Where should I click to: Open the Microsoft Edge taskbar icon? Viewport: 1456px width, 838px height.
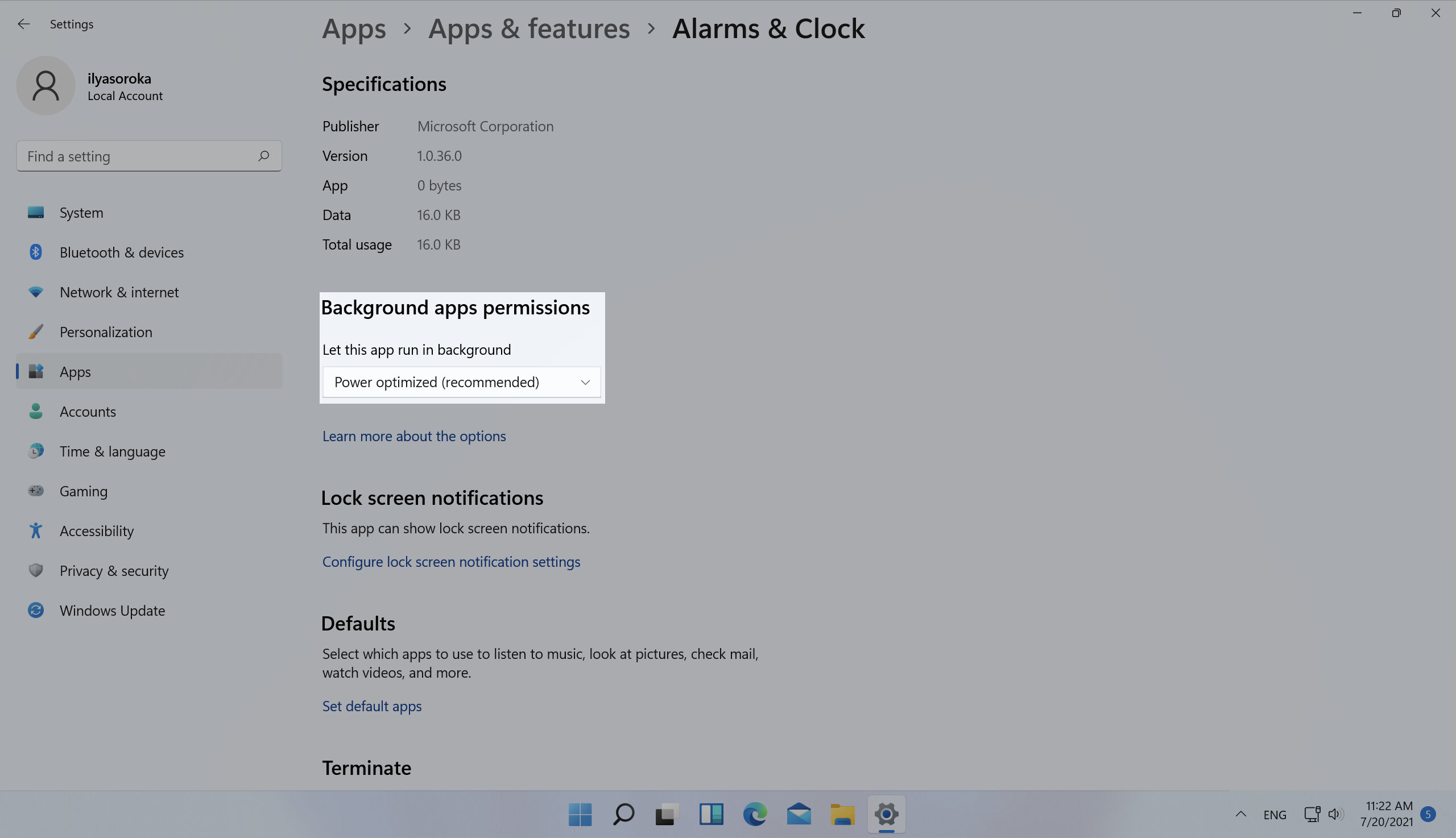tap(755, 814)
